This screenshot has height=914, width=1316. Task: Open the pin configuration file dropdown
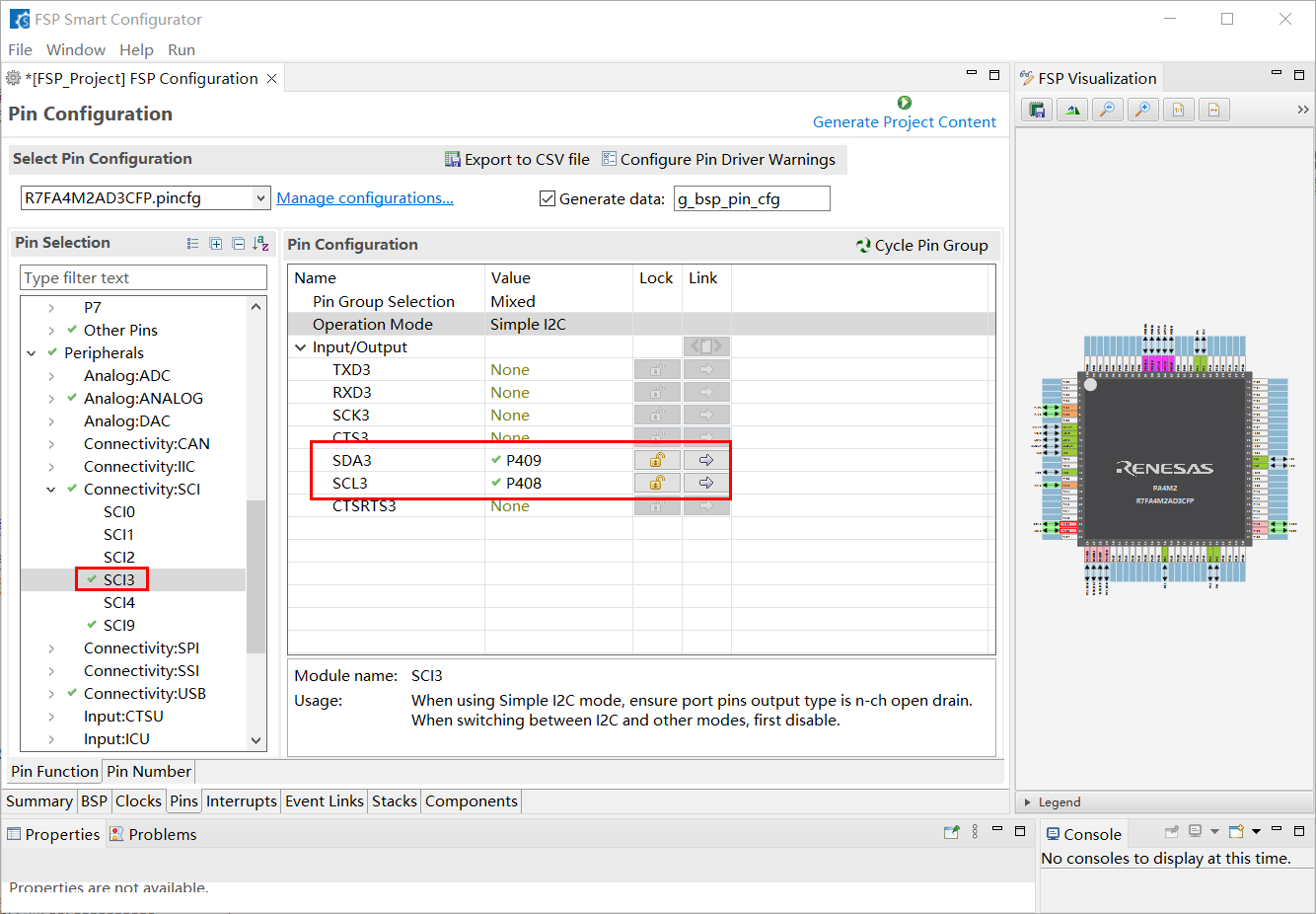pos(260,198)
